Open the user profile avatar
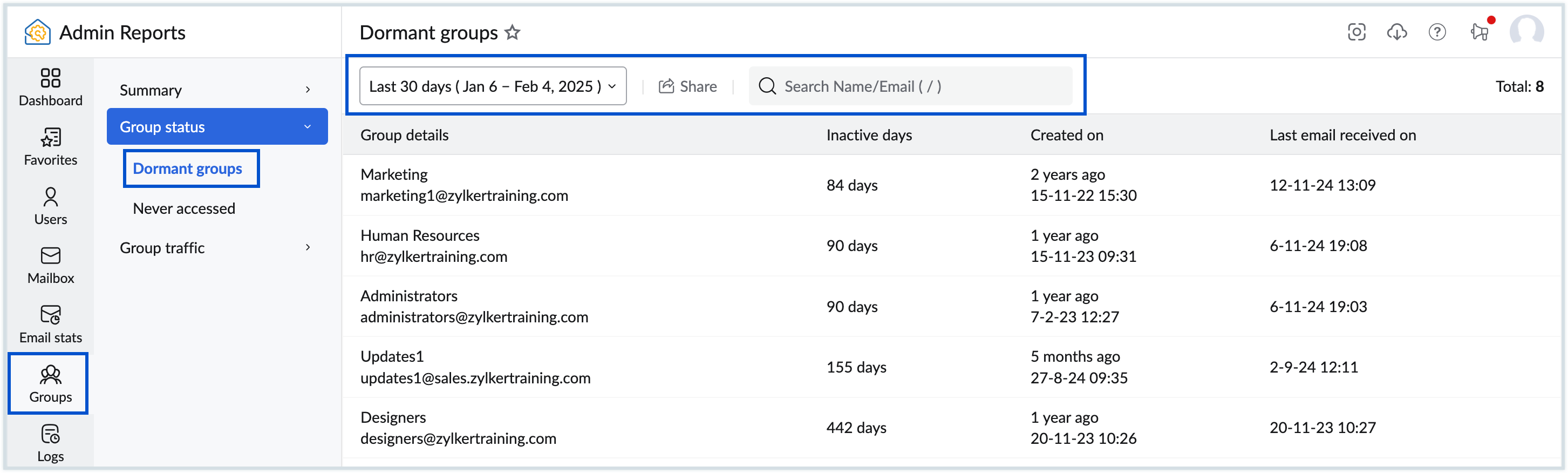The height and width of the screenshot is (473, 1568). (1526, 31)
